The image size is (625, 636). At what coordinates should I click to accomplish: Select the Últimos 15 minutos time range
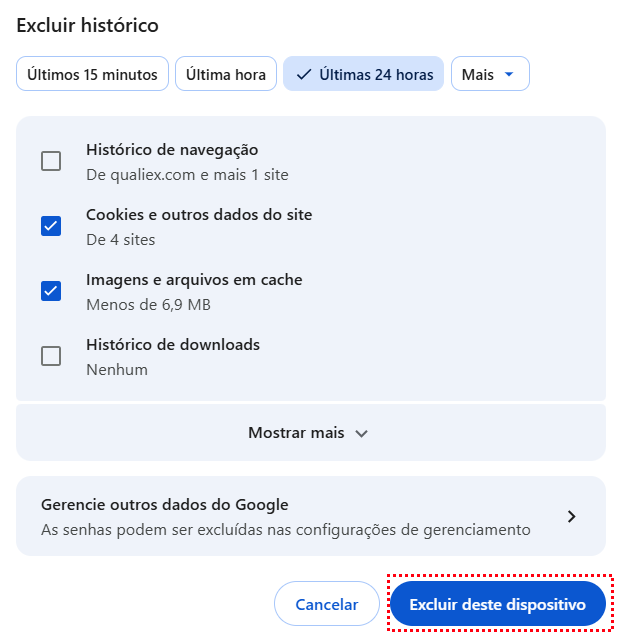pos(92,74)
